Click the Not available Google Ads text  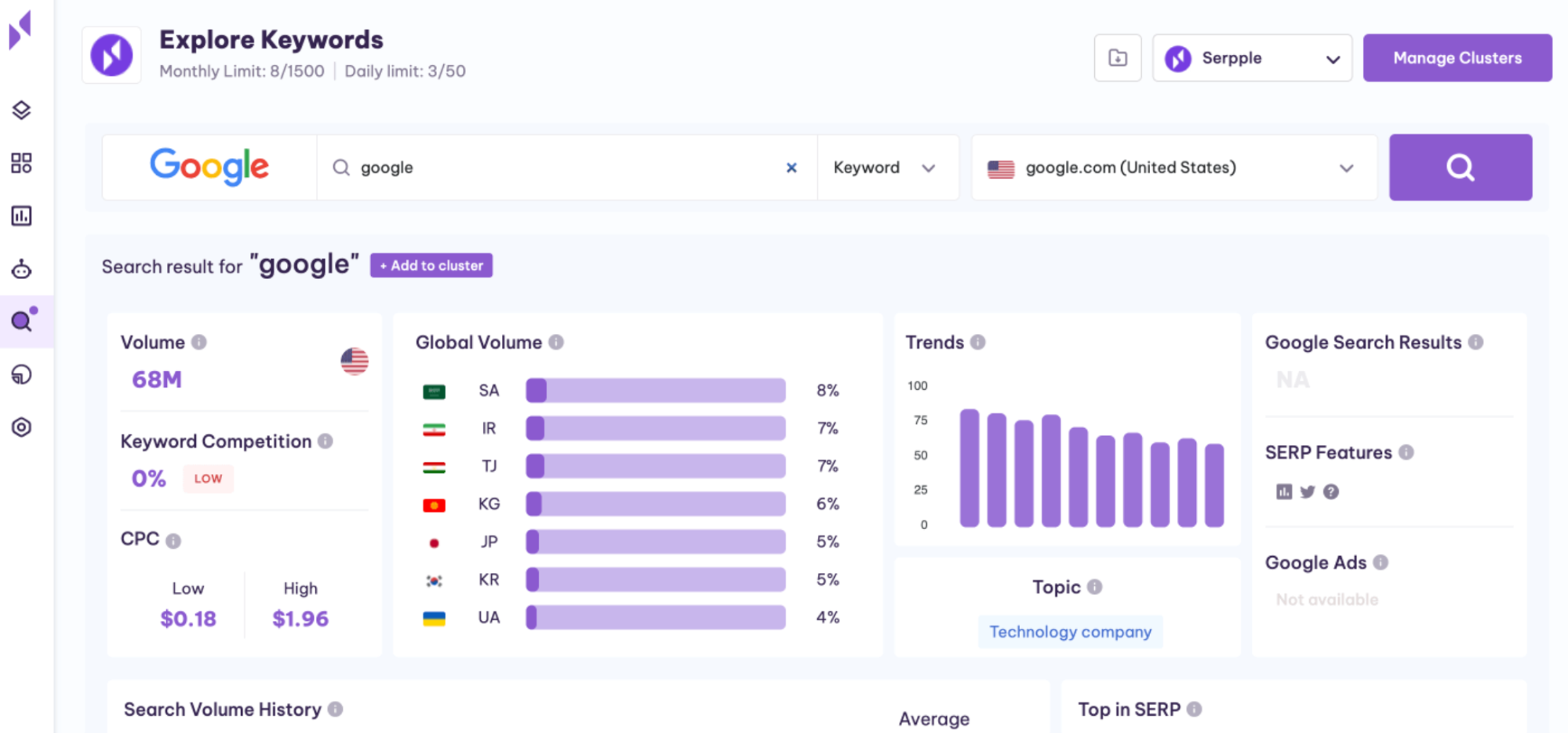pyautogui.click(x=1326, y=600)
